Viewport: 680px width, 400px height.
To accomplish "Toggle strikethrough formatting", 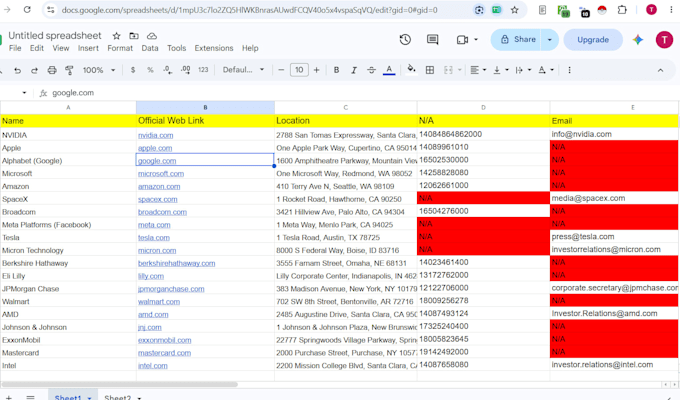I will [x=371, y=70].
